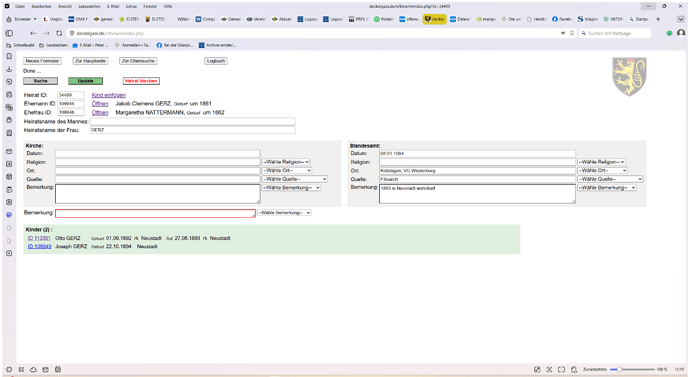Screen dimensions: 690x377
Task: Open the Datei menu
Action: pos(20,7)
